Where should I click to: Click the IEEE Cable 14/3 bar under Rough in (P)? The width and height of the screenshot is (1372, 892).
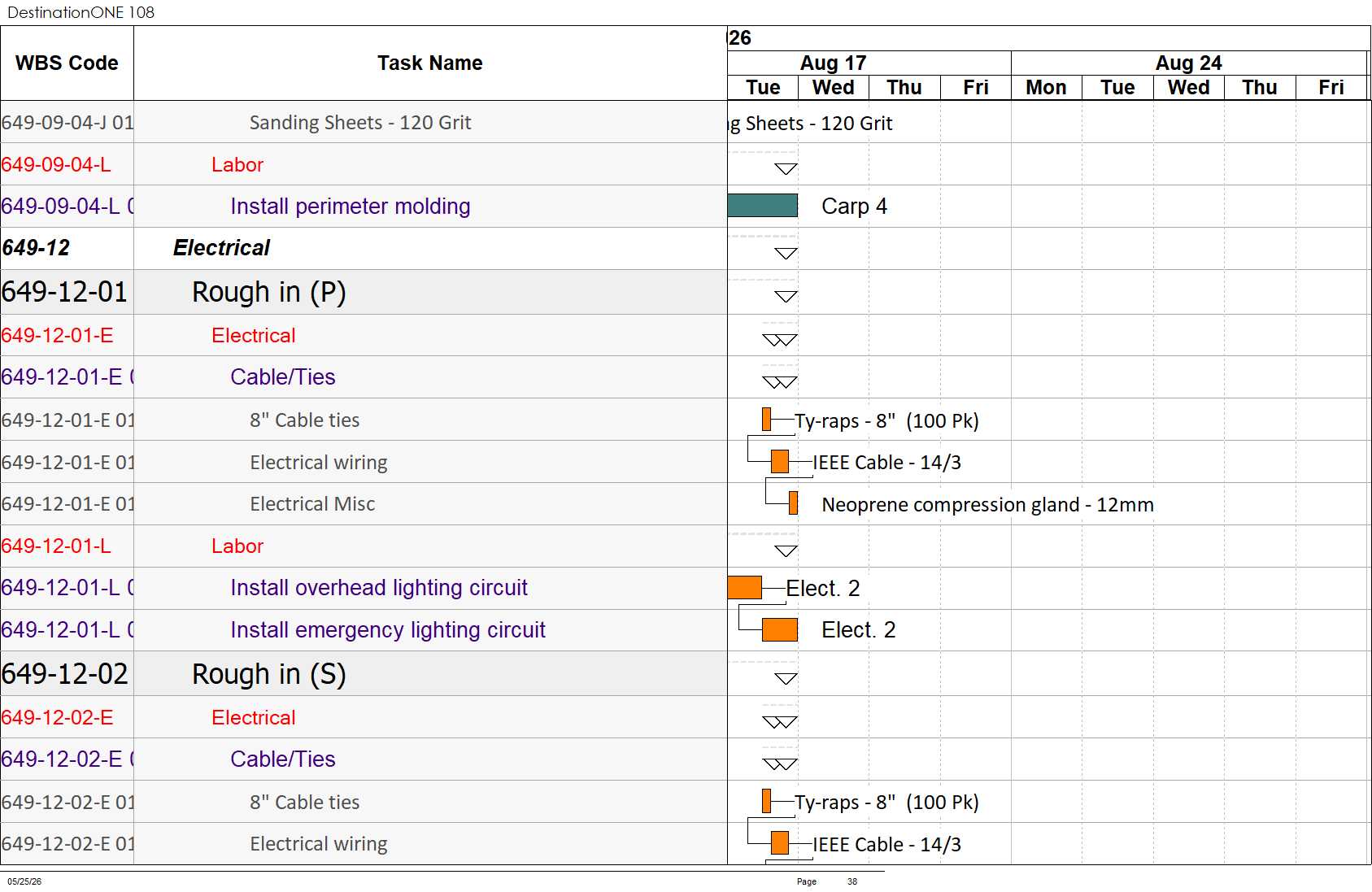click(780, 462)
